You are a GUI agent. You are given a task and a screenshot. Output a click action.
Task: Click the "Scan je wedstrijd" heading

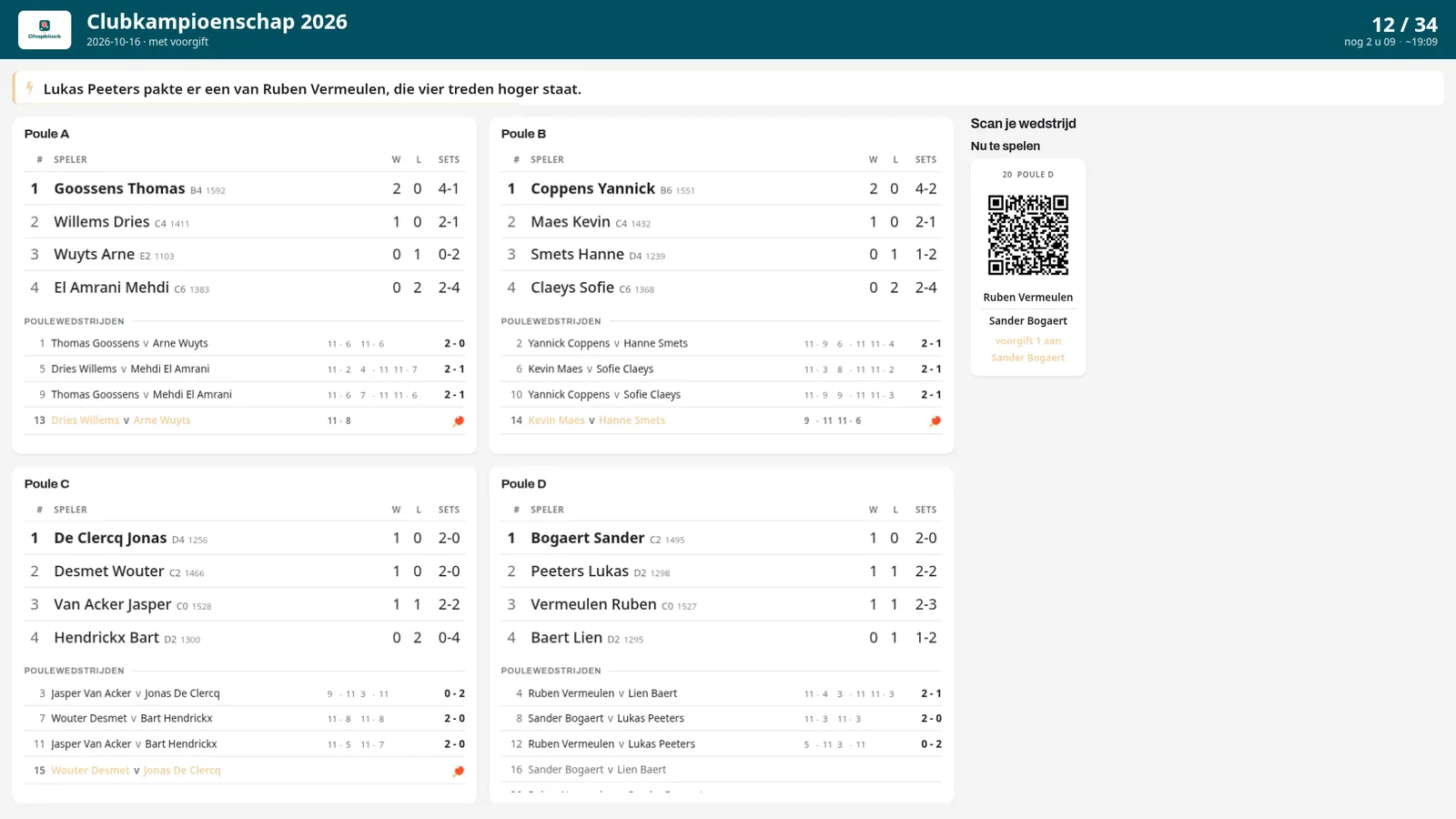pyautogui.click(x=1023, y=124)
